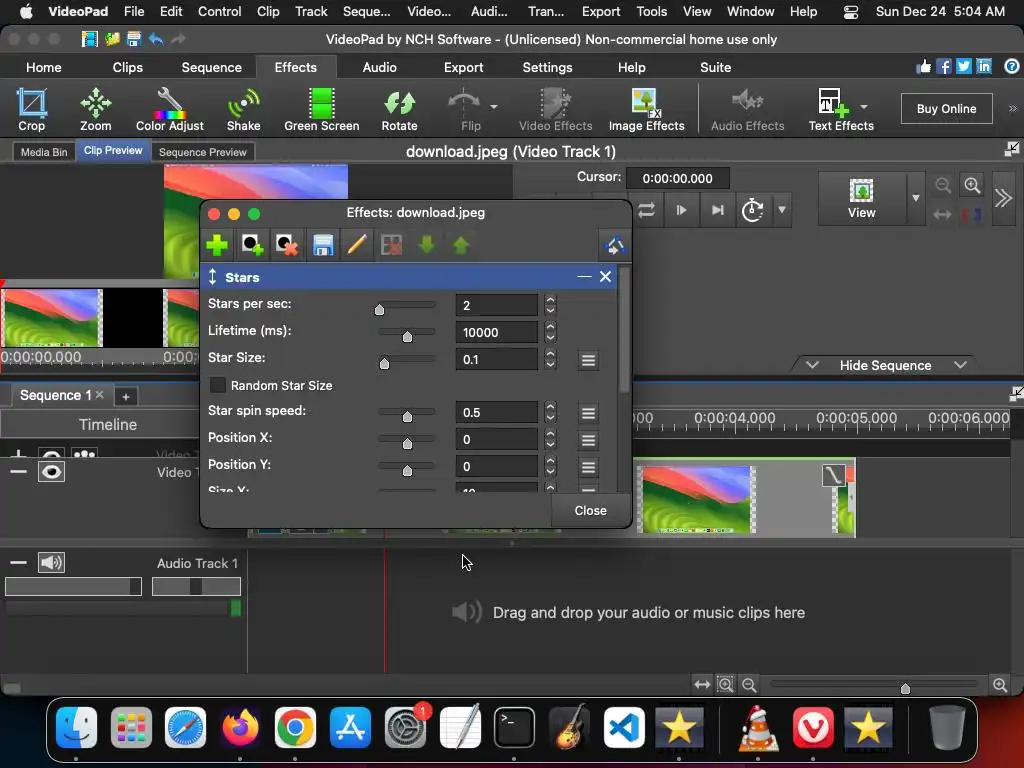Move effect up with green up arrow
1024x768 pixels.
pyautogui.click(x=461, y=246)
